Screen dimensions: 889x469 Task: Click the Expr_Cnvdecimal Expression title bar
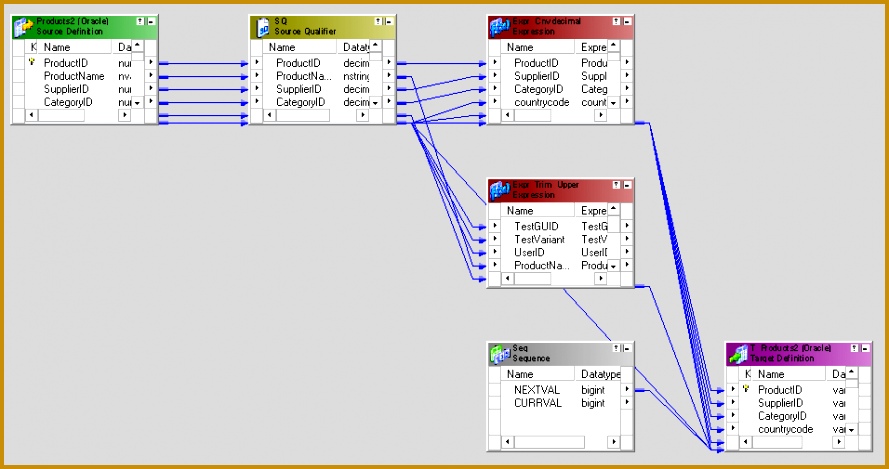point(560,27)
